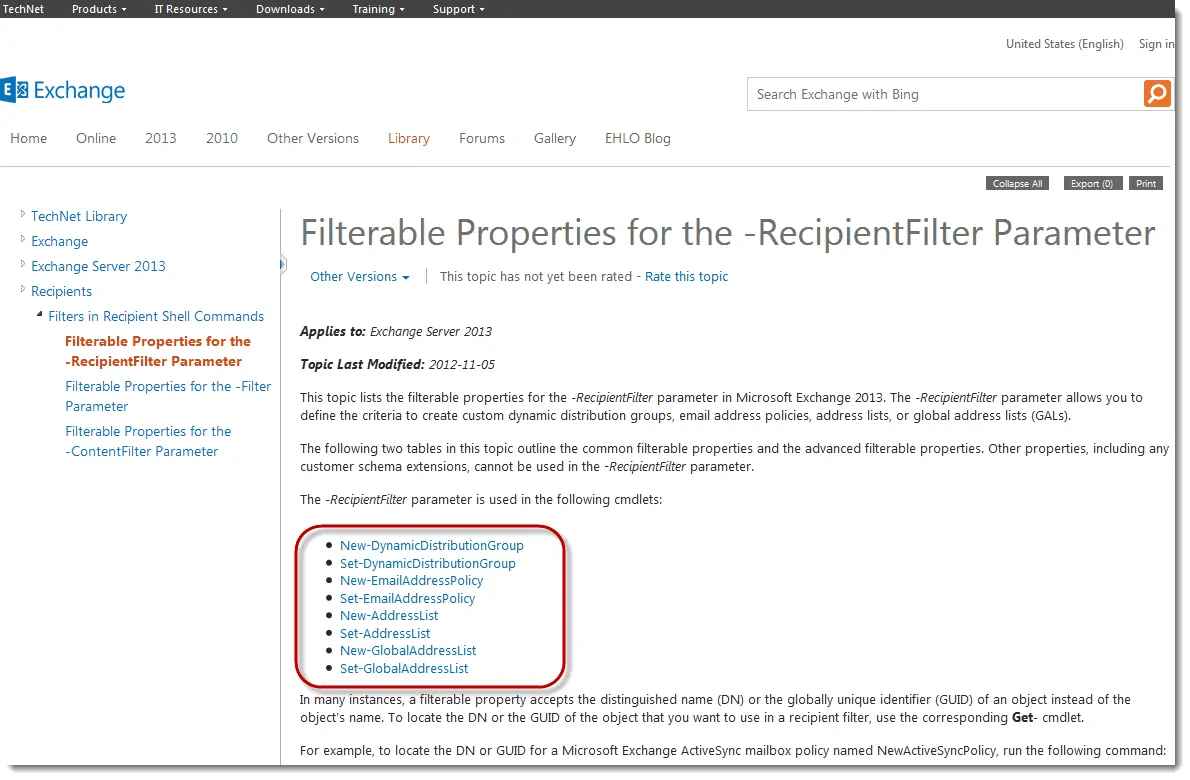The image size is (1190, 780).
Task: Select the Forums navigation tab
Action: pyautogui.click(x=482, y=138)
